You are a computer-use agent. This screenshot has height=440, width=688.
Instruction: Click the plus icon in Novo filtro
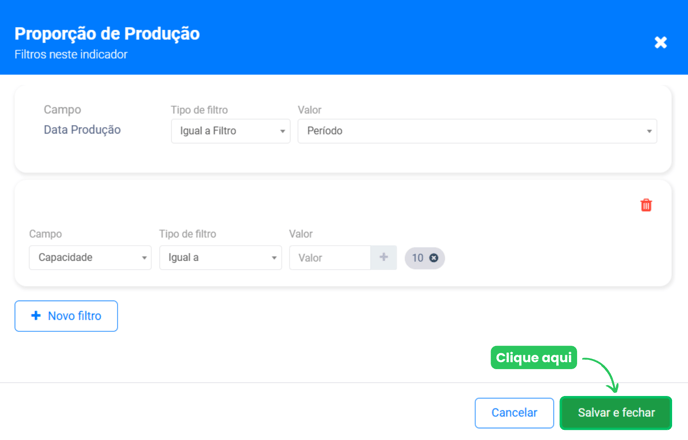click(36, 316)
